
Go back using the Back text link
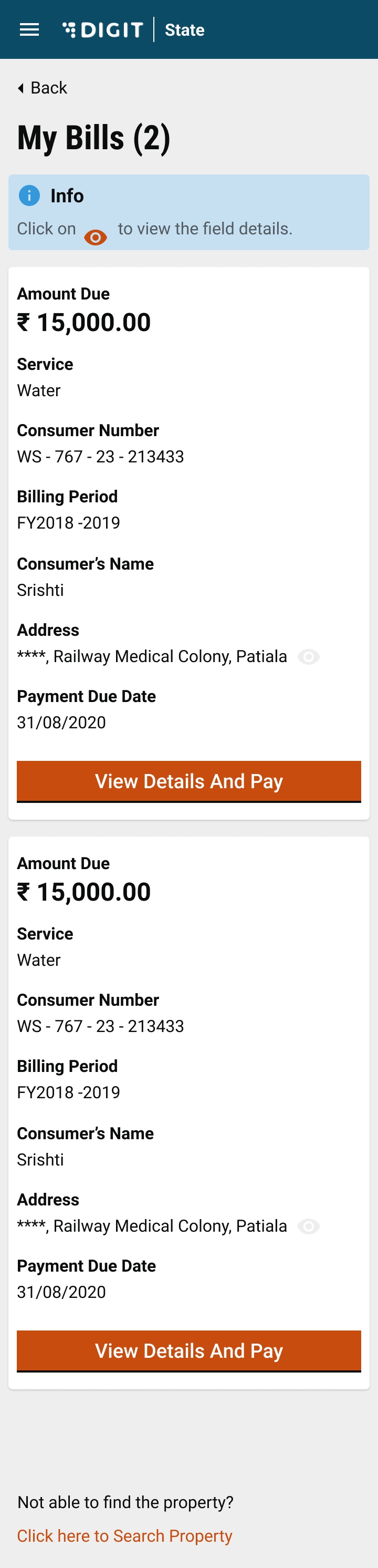point(49,88)
